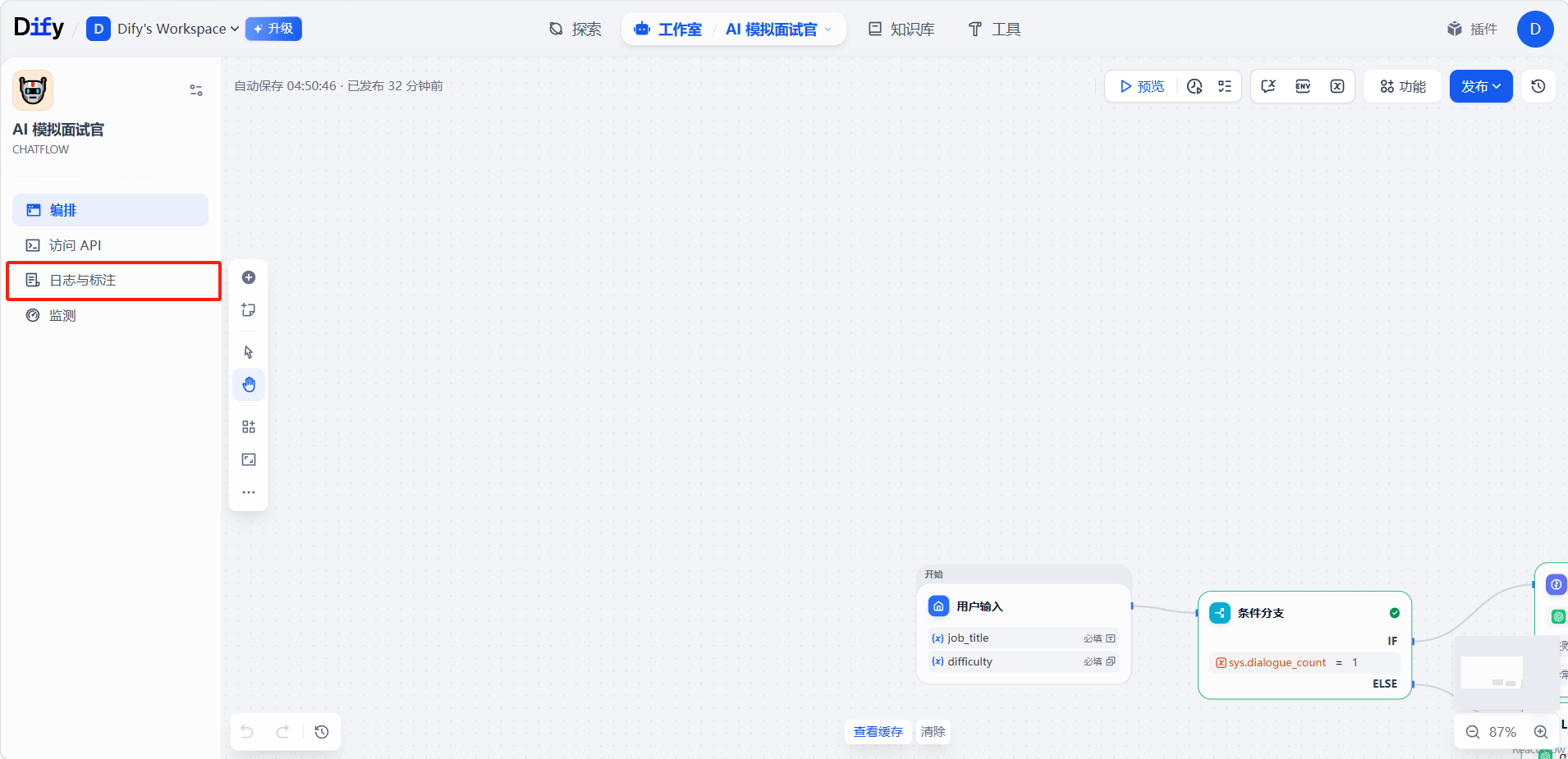Go to the 知识库 knowledge tab
Viewport: 1568px width, 759px height.
tap(901, 30)
